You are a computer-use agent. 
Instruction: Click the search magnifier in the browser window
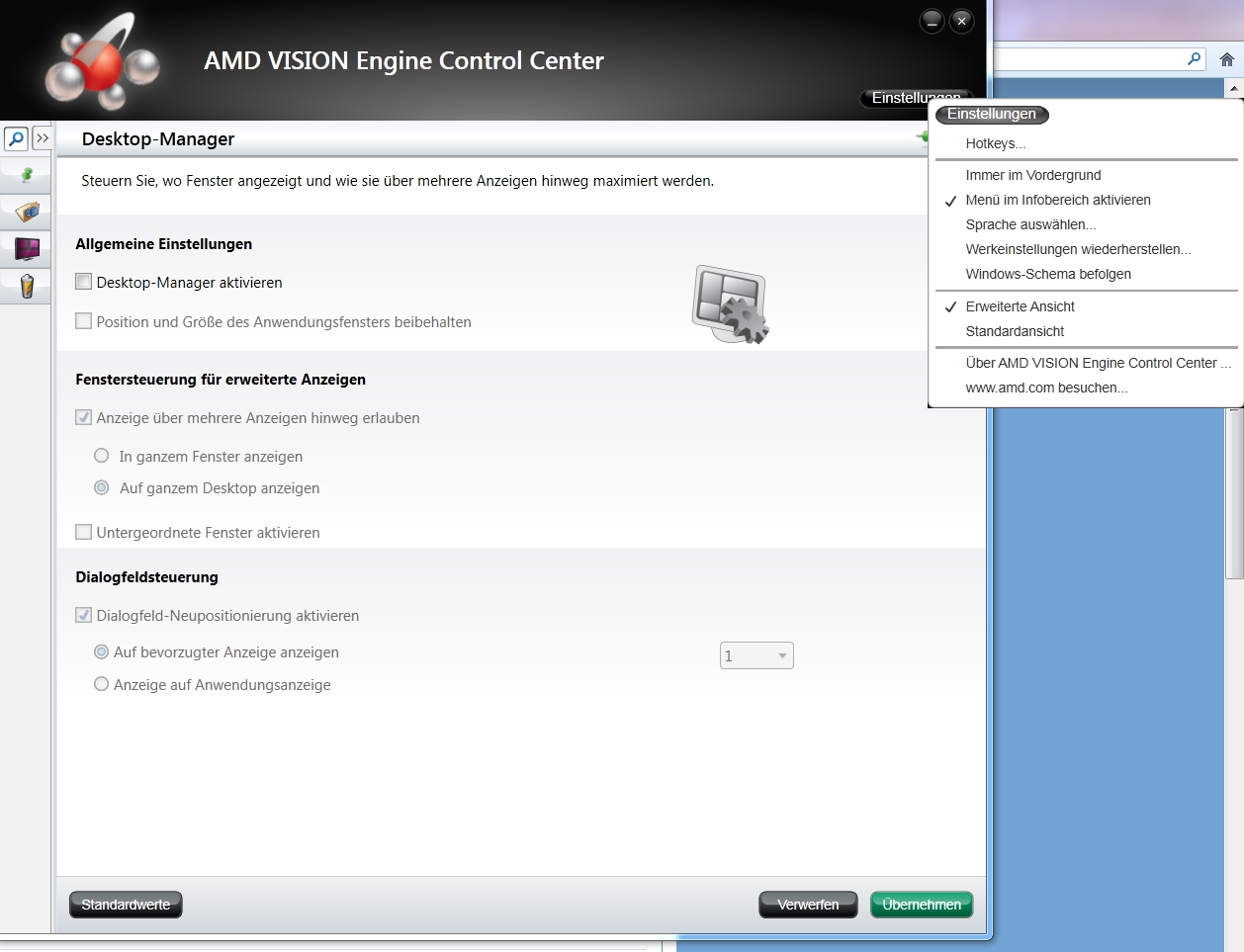(x=1195, y=59)
